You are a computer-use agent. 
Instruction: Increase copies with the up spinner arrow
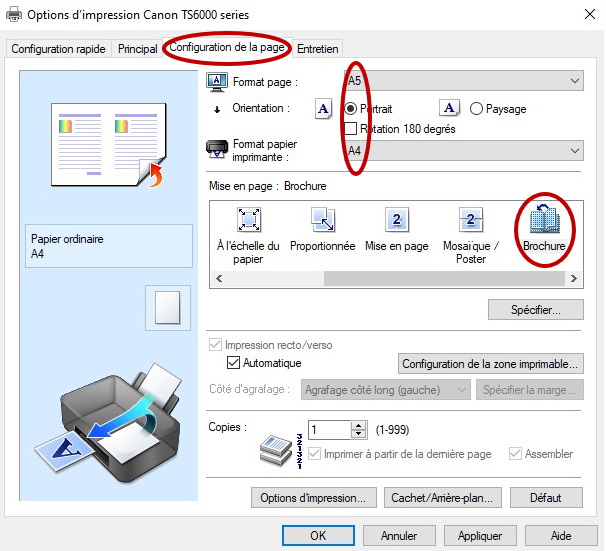(x=359, y=425)
